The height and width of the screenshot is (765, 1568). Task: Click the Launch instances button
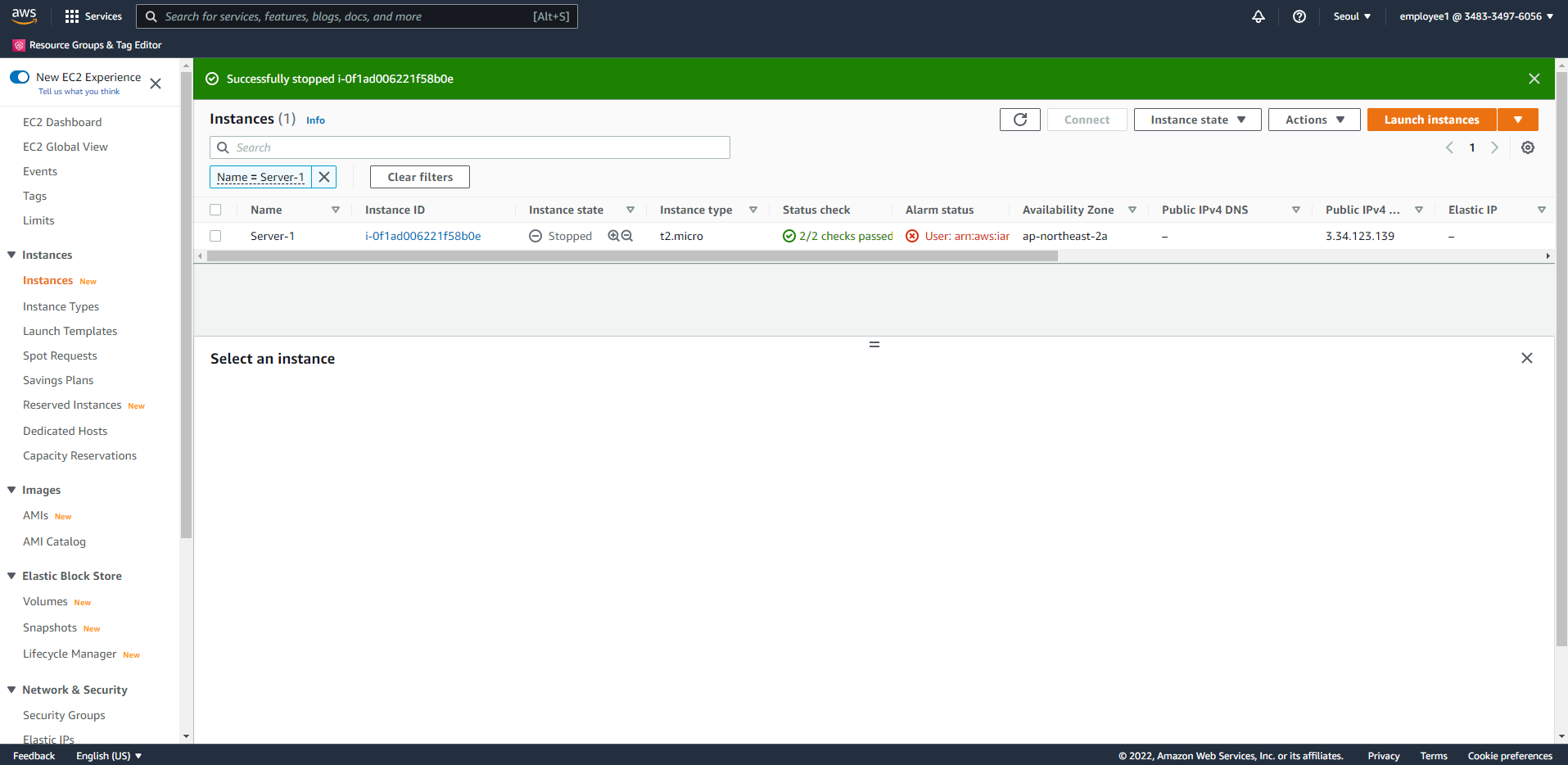pyautogui.click(x=1431, y=120)
